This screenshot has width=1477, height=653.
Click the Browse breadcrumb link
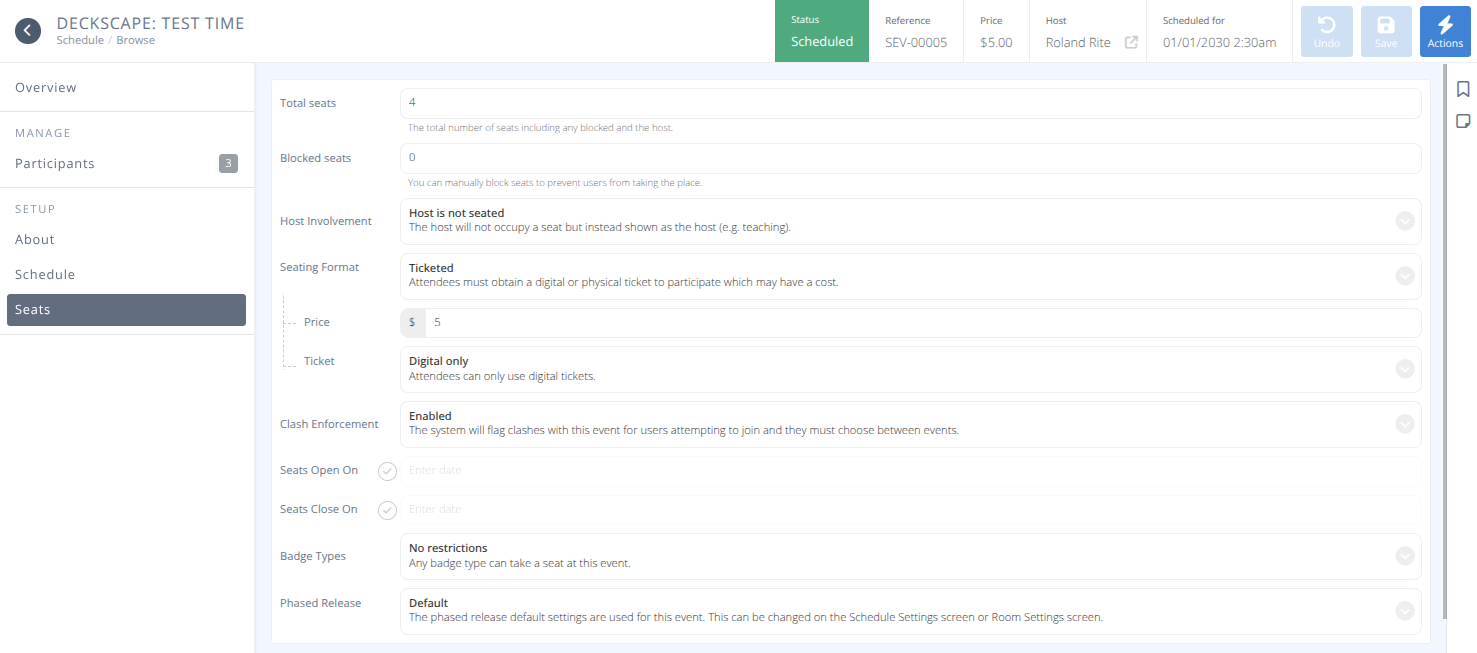click(135, 41)
